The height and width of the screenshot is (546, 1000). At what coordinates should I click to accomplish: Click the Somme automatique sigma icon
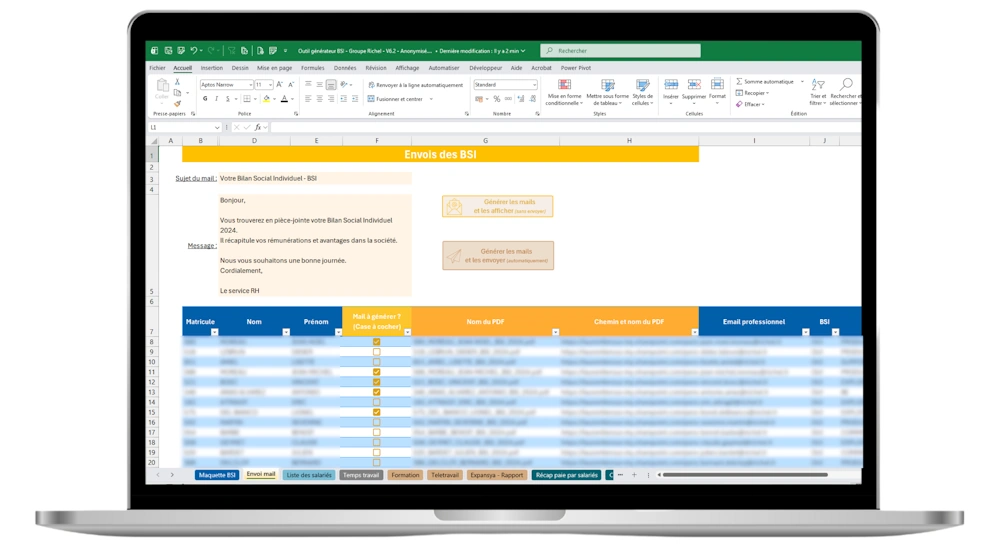[740, 82]
